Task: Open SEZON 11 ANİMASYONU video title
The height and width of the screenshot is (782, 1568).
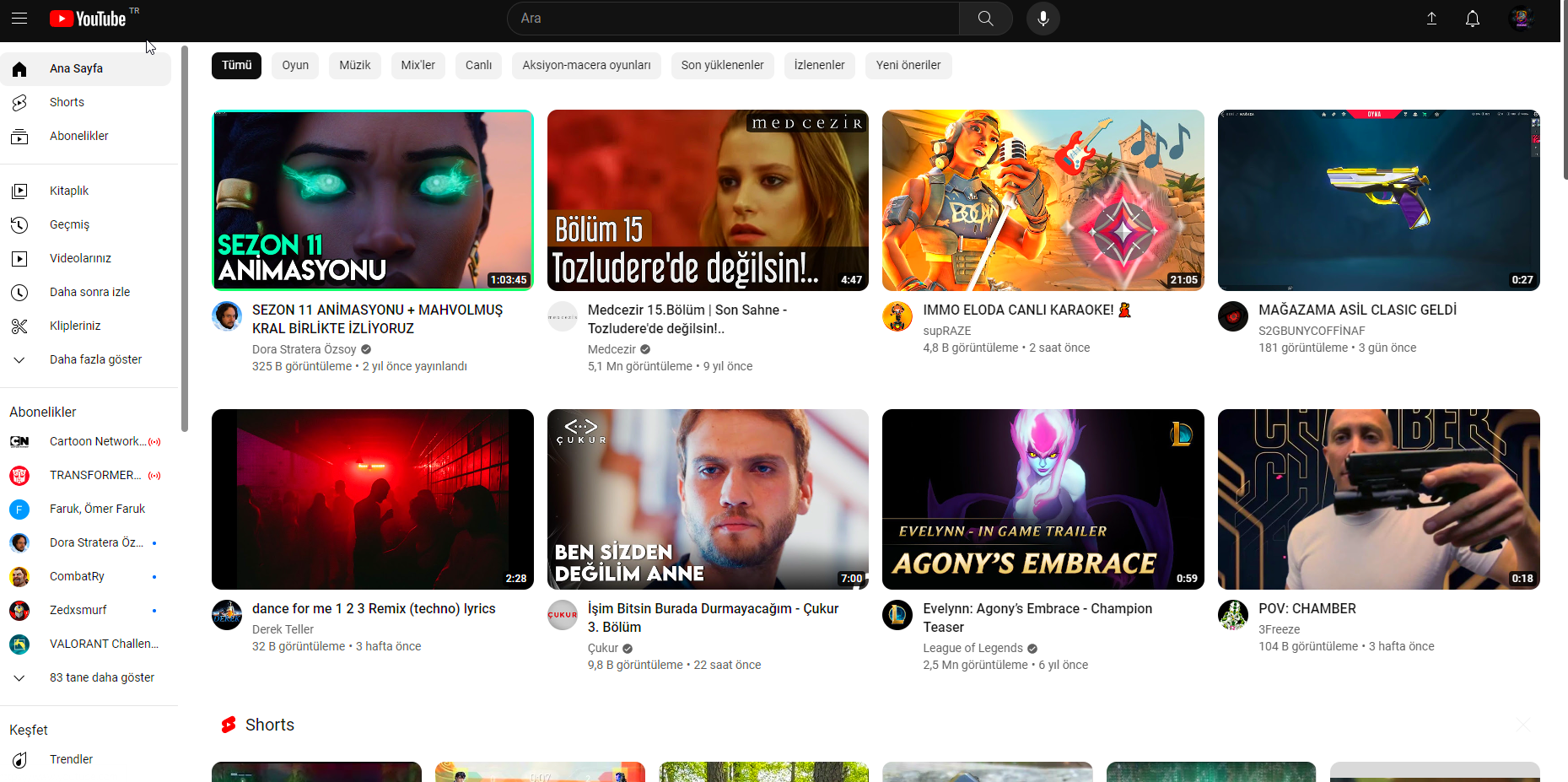Action: click(x=377, y=319)
